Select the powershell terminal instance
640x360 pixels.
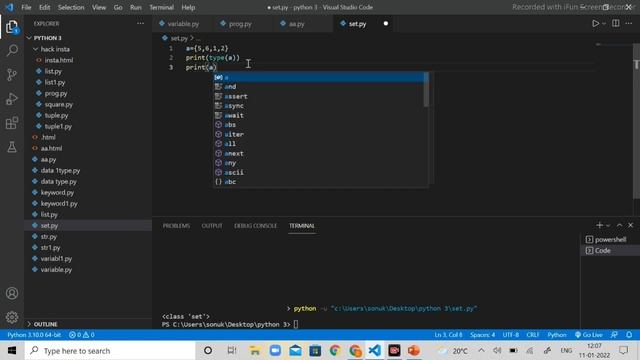610,240
